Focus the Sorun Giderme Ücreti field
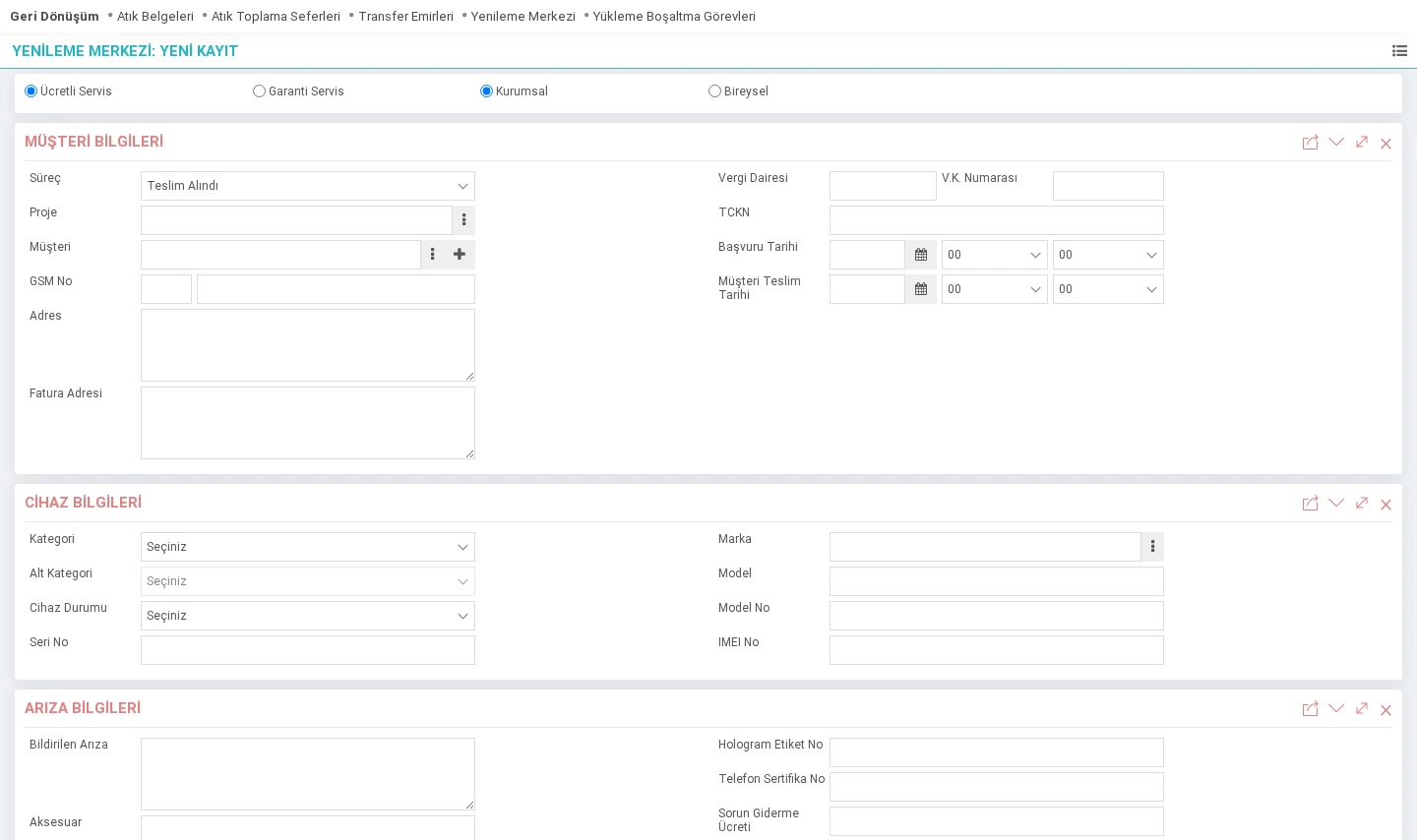Image resolution: width=1417 pixels, height=840 pixels. (x=997, y=821)
